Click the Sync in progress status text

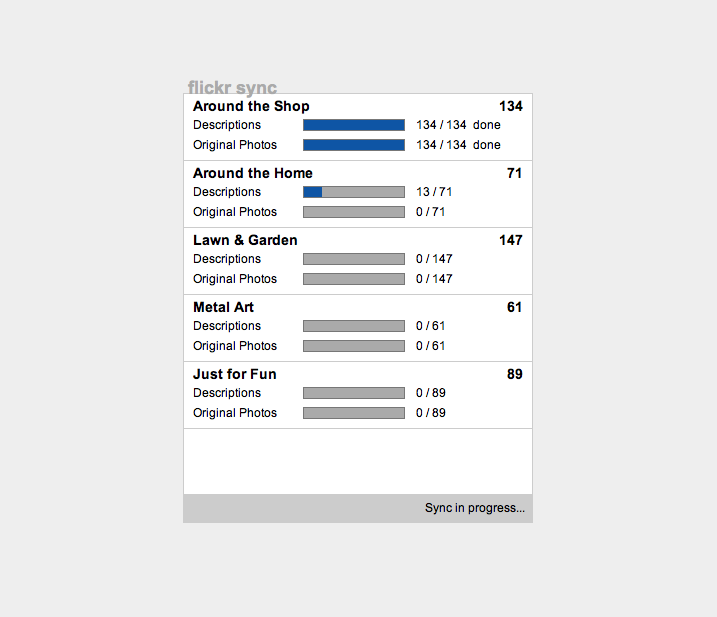point(475,508)
